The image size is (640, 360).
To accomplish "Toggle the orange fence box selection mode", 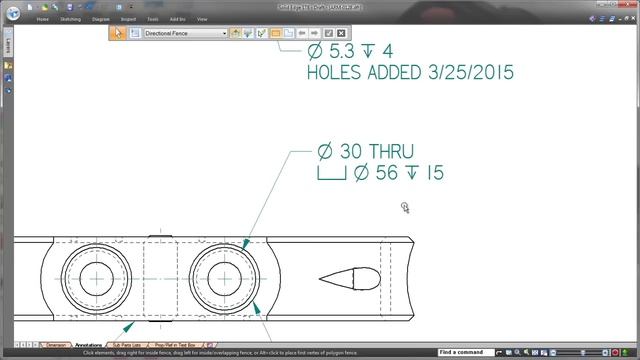I will pos(276,33).
